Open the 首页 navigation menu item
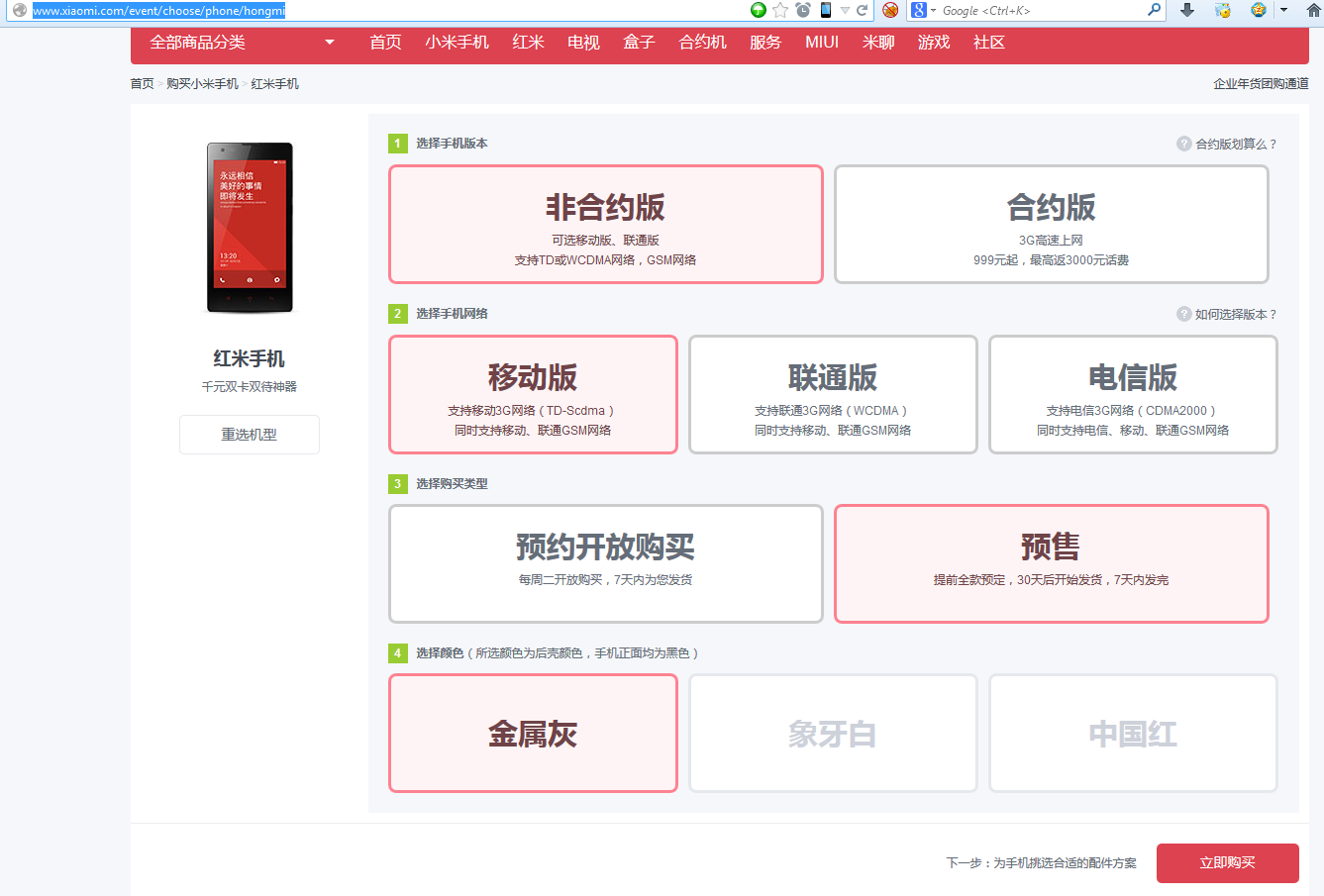The image size is (1324, 896). [385, 43]
